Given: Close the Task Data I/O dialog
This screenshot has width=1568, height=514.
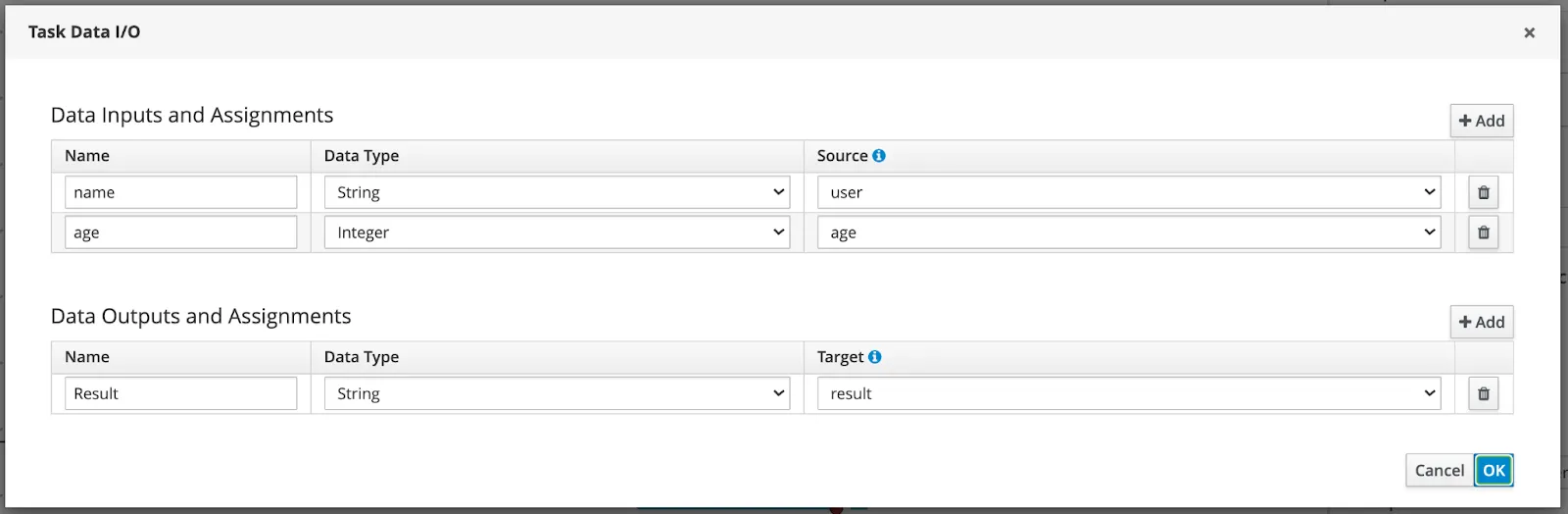Looking at the screenshot, I should pyautogui.click(x=1529, y=32).
